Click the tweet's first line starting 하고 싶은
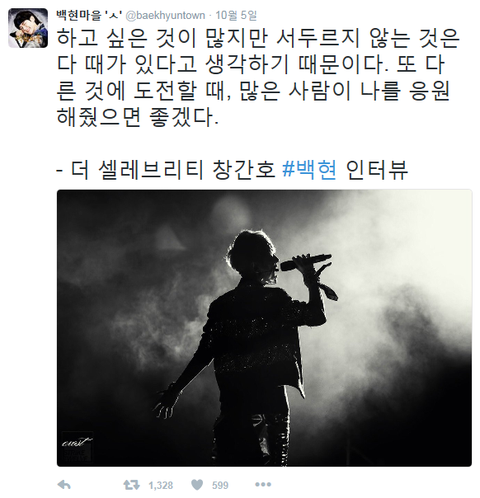The height and width of the screenshot is (498, 480). point(258,38)
